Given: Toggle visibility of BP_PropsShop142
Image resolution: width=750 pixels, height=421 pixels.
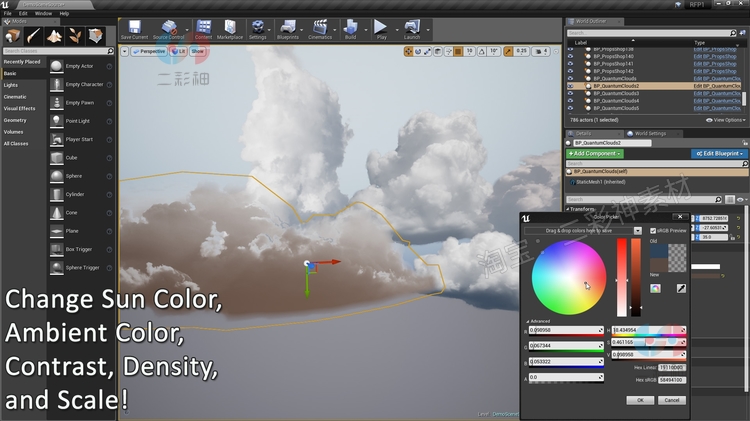Looking at the screenshot, I should pos(570,71).
